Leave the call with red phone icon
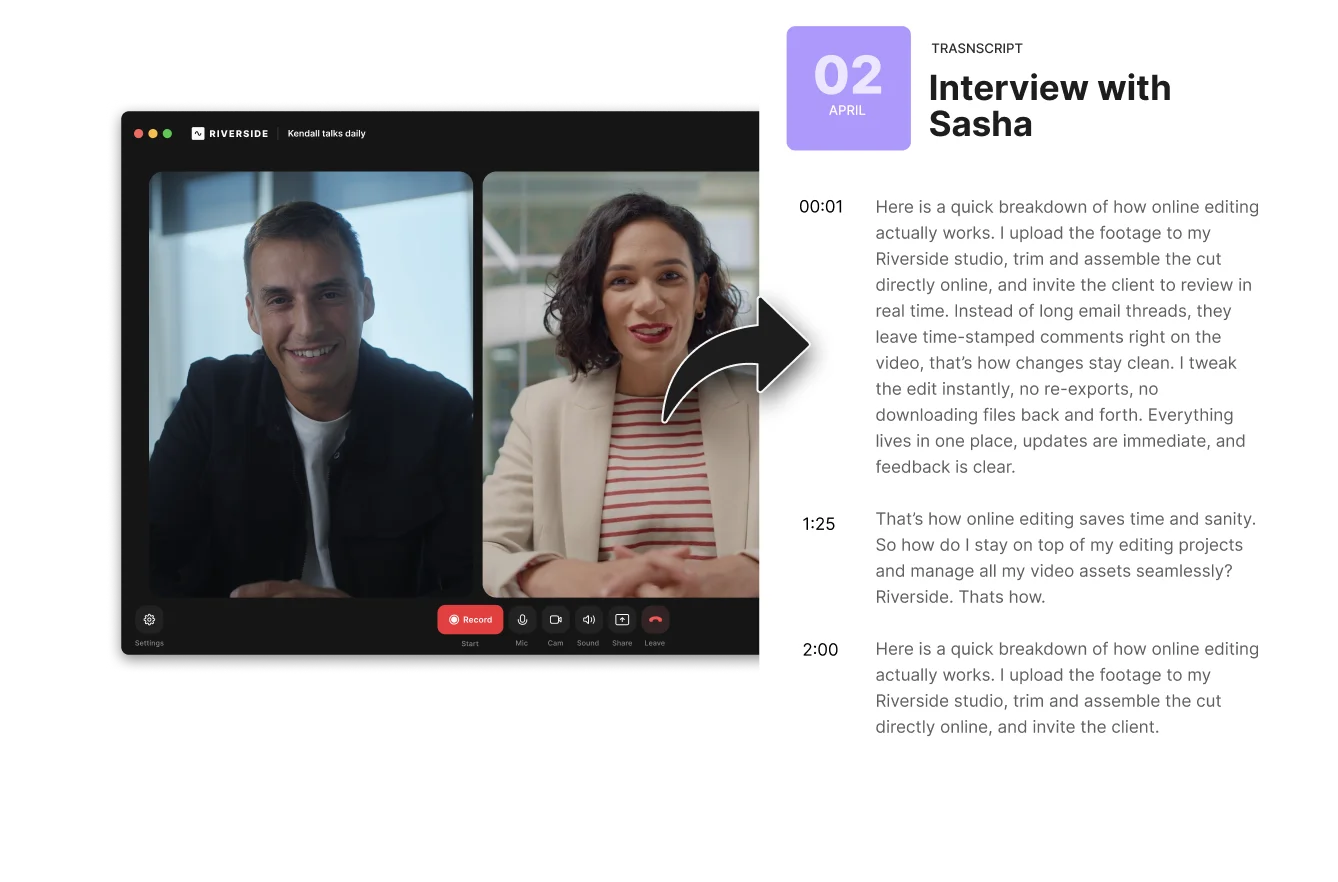The image size is (1338, 882). [655, 620]
